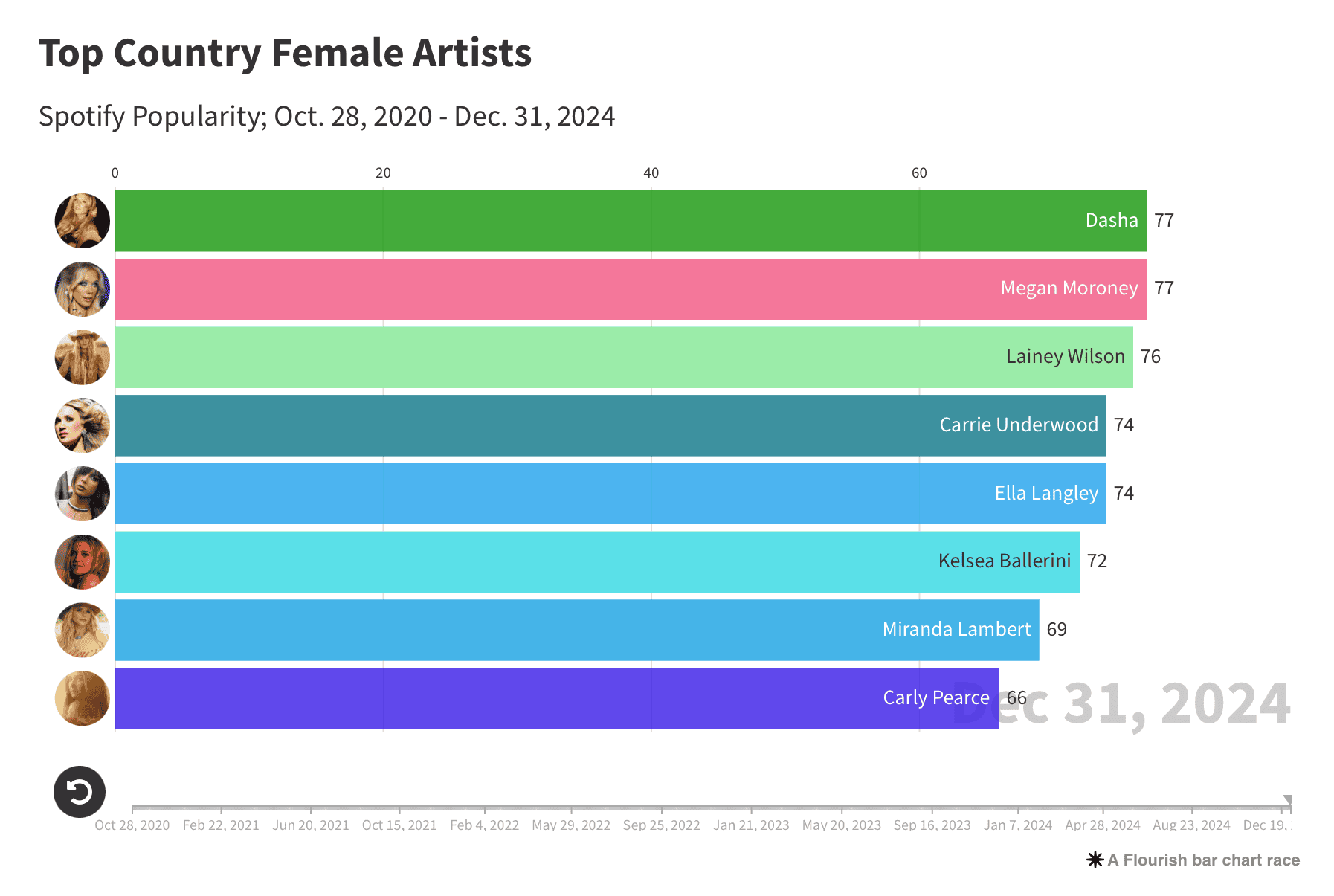Image resolution: width=1334 pixels, height=896 pixels.
Task: Jump to Oct 28, 2020 on timeline
Action: click(x=132, y=825)
